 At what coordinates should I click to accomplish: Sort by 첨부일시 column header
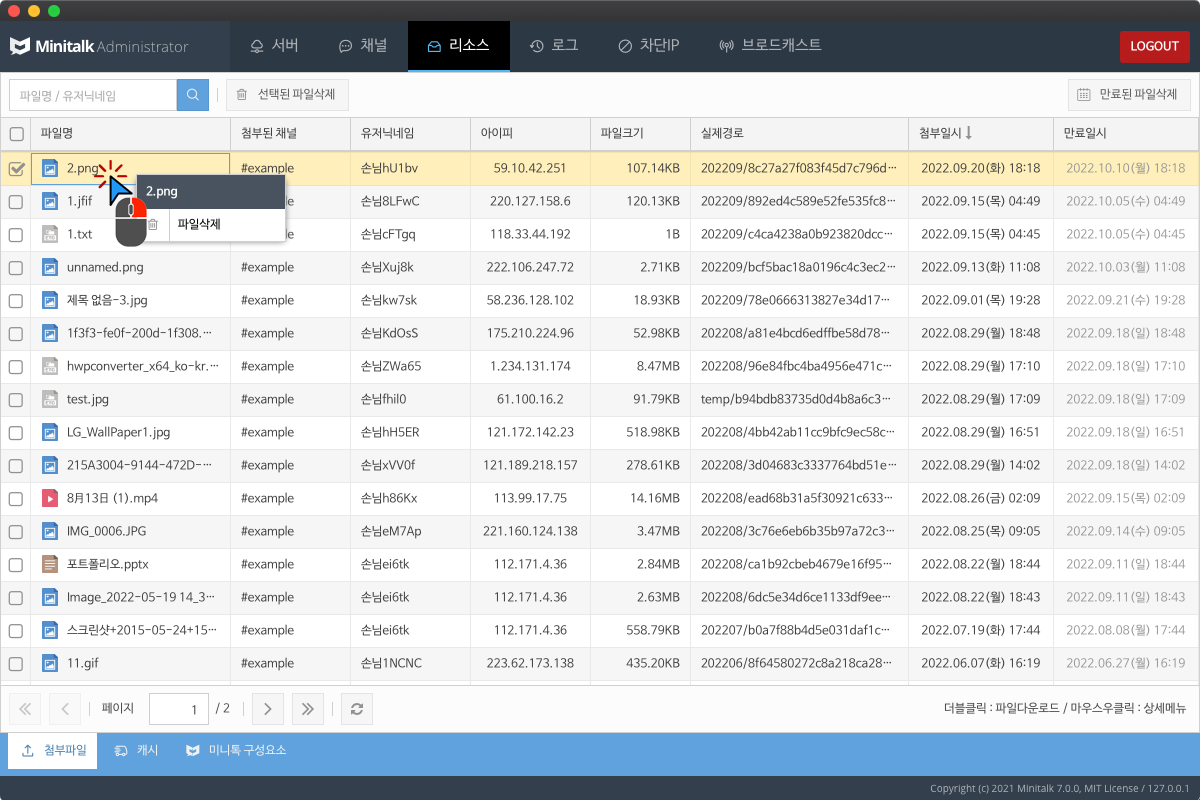[980, 133]
